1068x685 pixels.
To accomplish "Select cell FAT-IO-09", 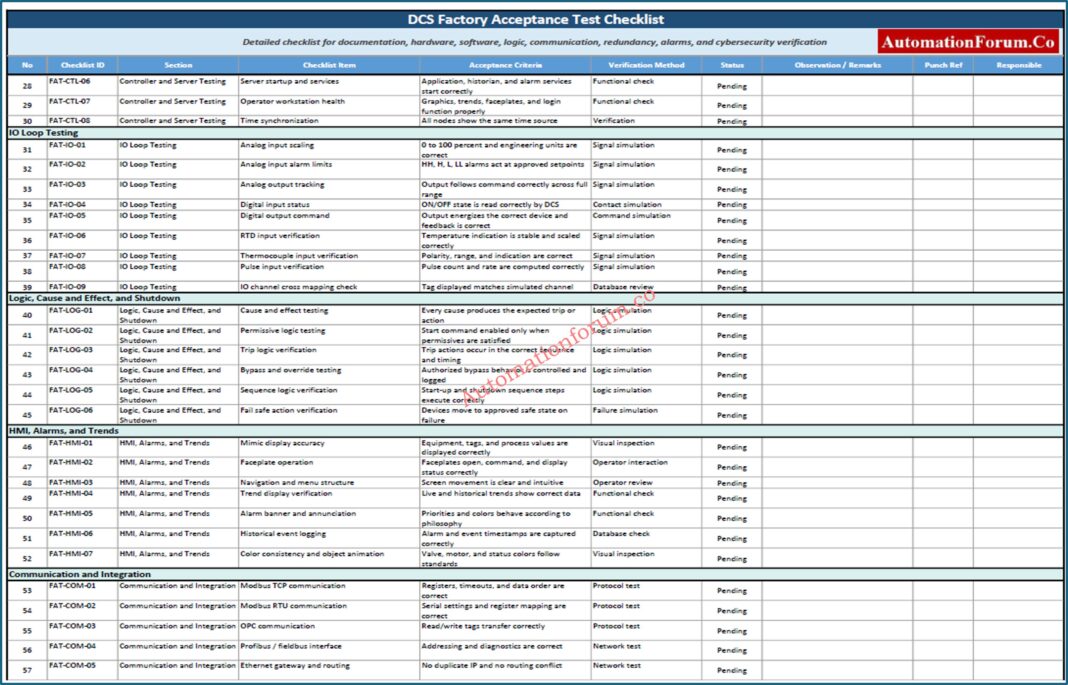I will [x=82, y=287].
